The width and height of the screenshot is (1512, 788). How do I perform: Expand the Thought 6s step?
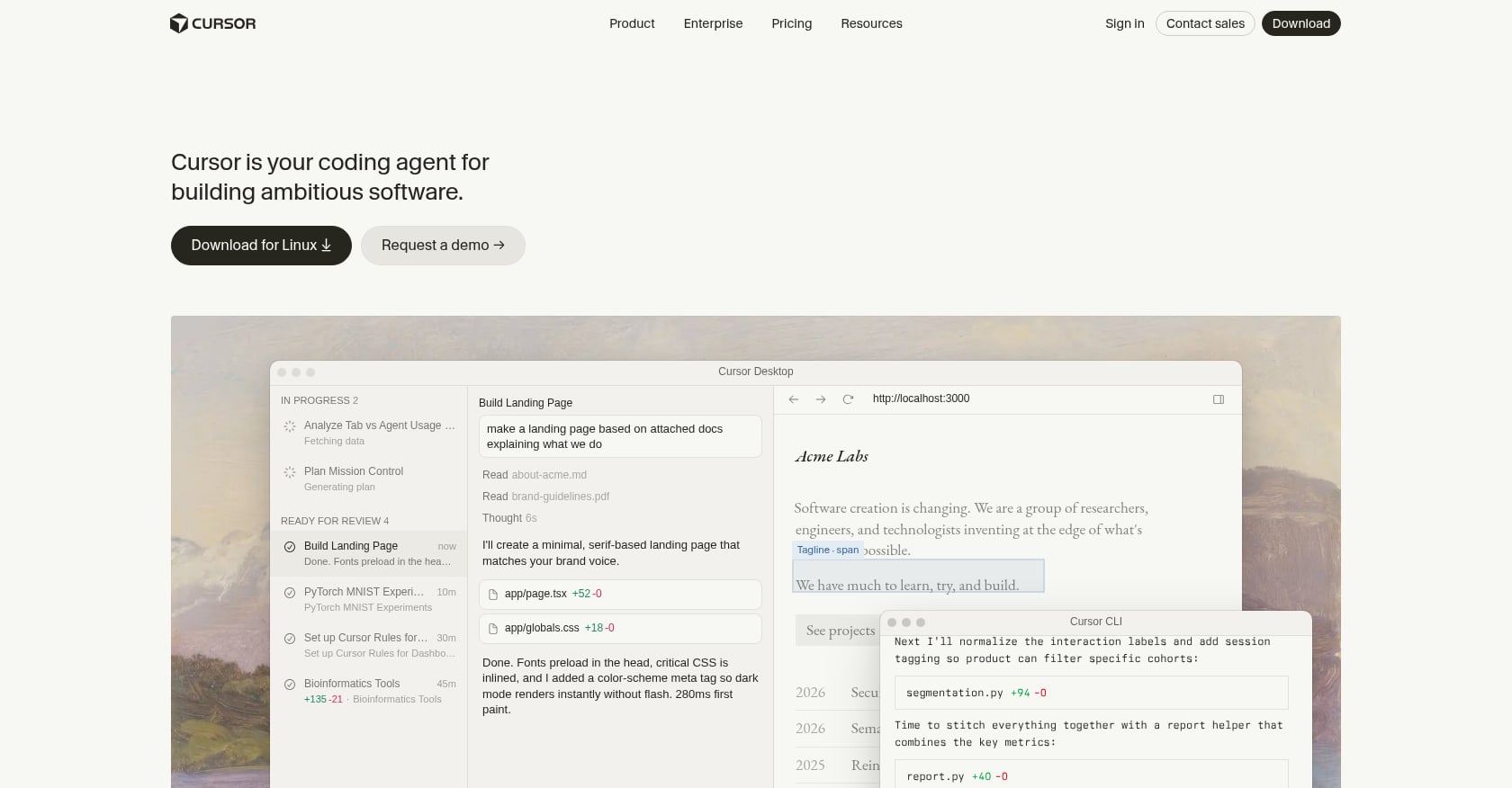[509, 518]
